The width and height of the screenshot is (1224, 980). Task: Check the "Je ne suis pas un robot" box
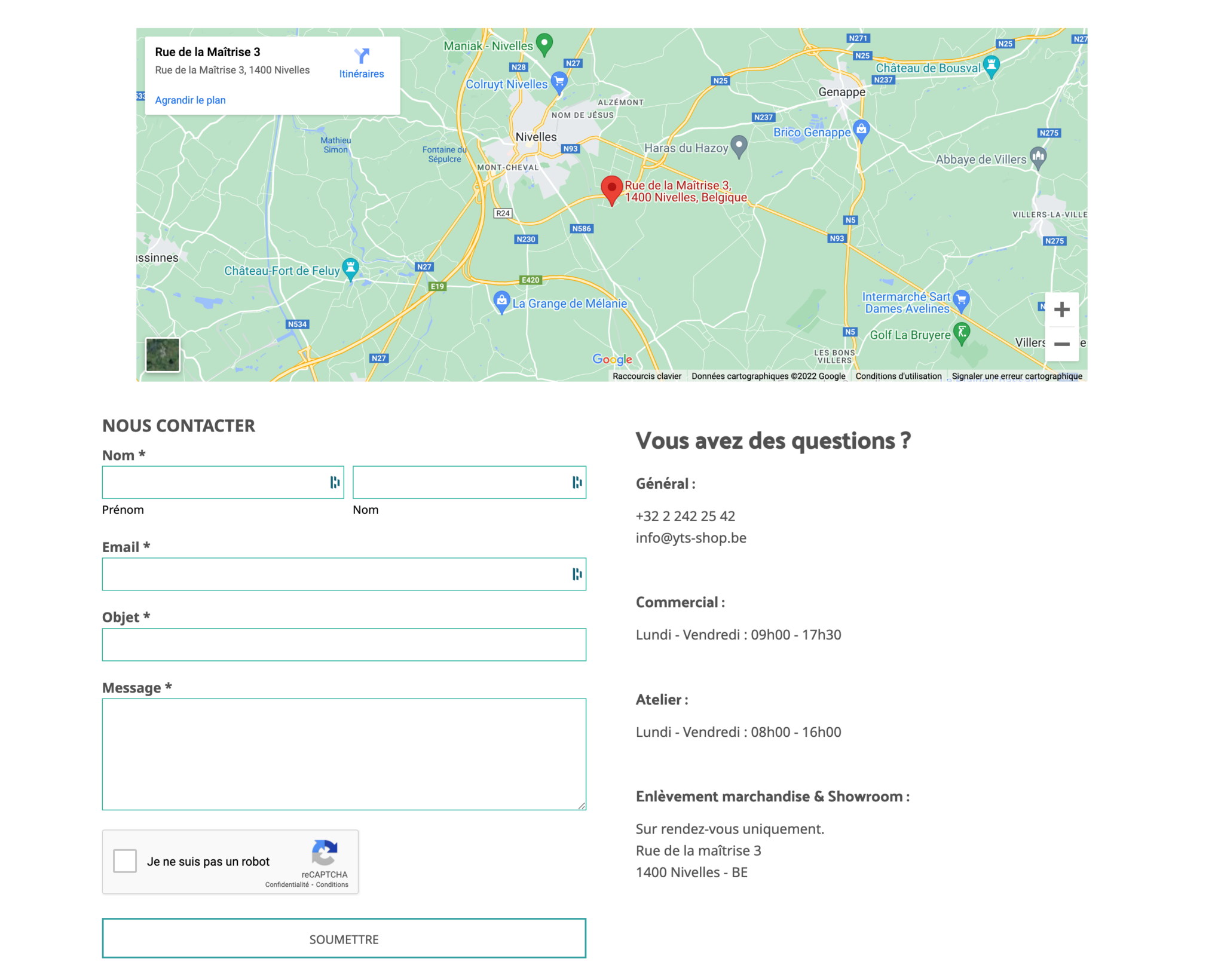(125, 860)
